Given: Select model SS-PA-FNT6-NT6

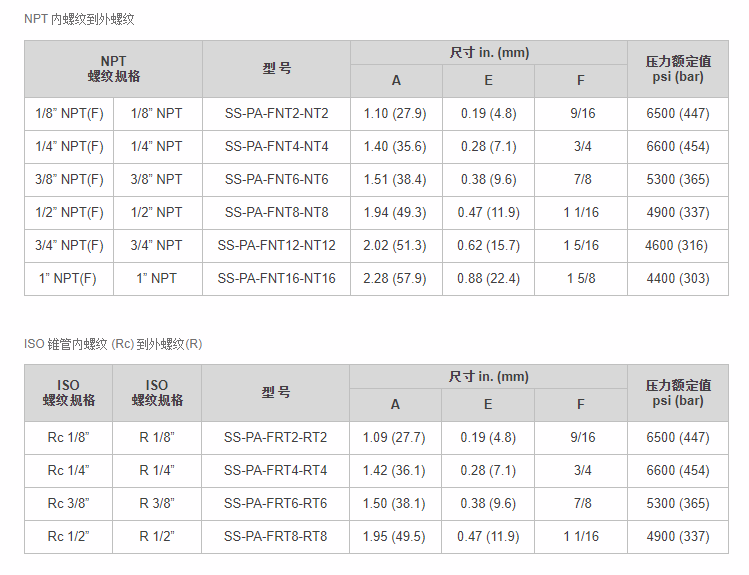Looking at the screenshot, I should click(x=276, y=180).
